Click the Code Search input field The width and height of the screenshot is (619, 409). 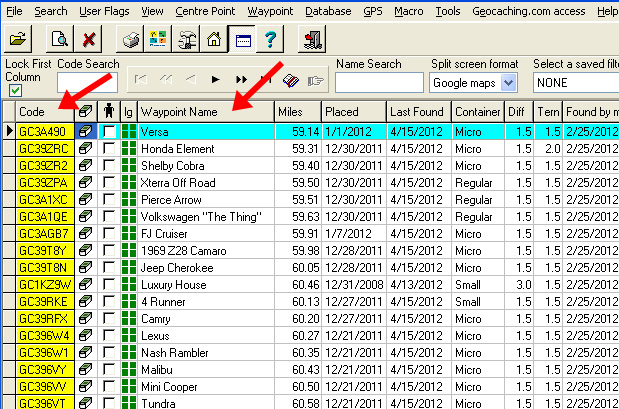point(87,83)
